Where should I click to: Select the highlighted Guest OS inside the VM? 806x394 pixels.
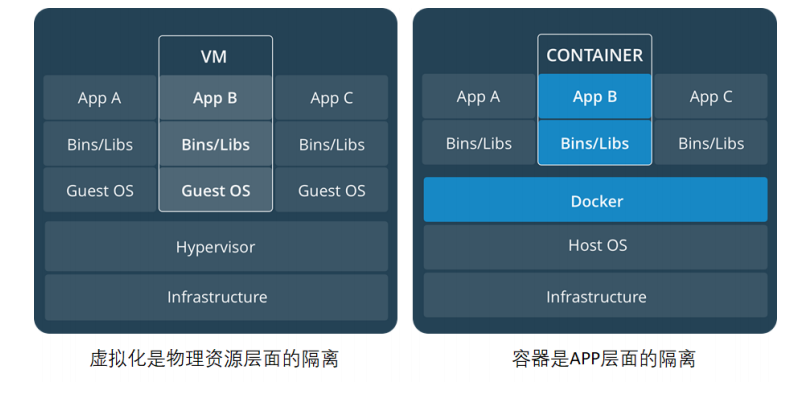coord(215,190)
